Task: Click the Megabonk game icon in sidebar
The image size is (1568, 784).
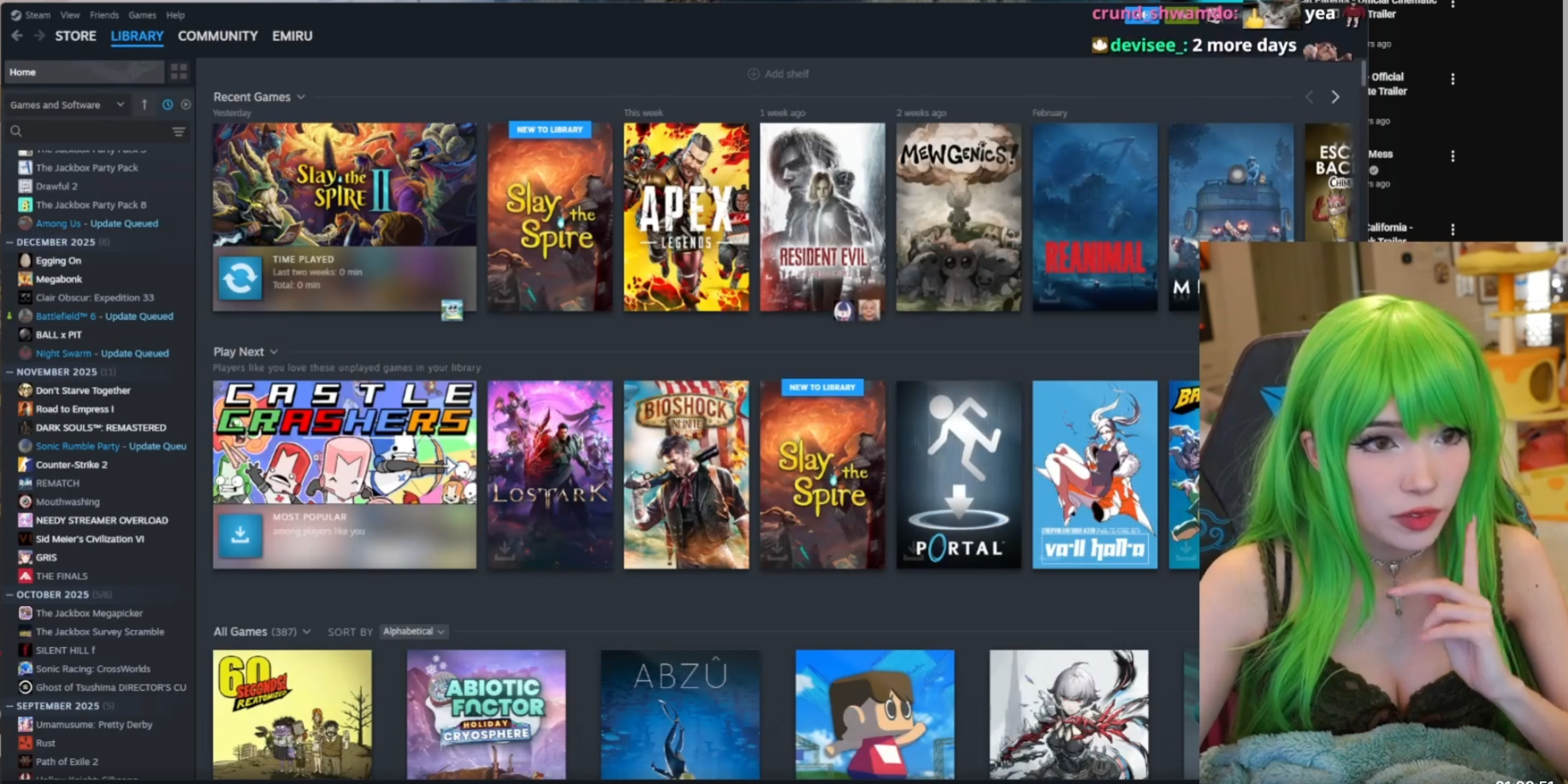Action: [25, 279]
